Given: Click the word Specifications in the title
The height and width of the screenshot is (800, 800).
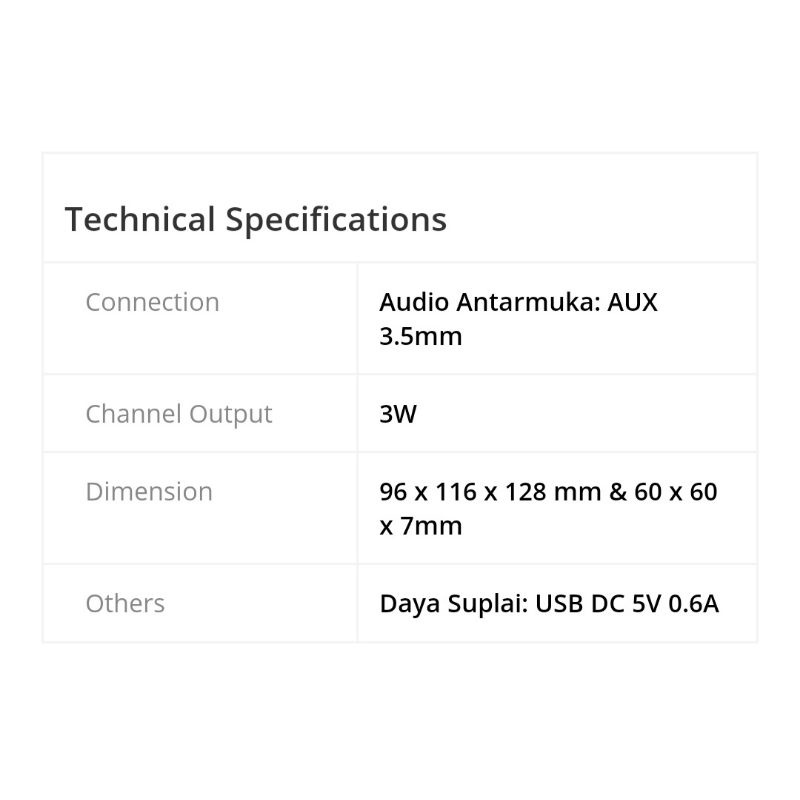Looking at the screenshot, I should pyautogui.click(x=336, y=220).
